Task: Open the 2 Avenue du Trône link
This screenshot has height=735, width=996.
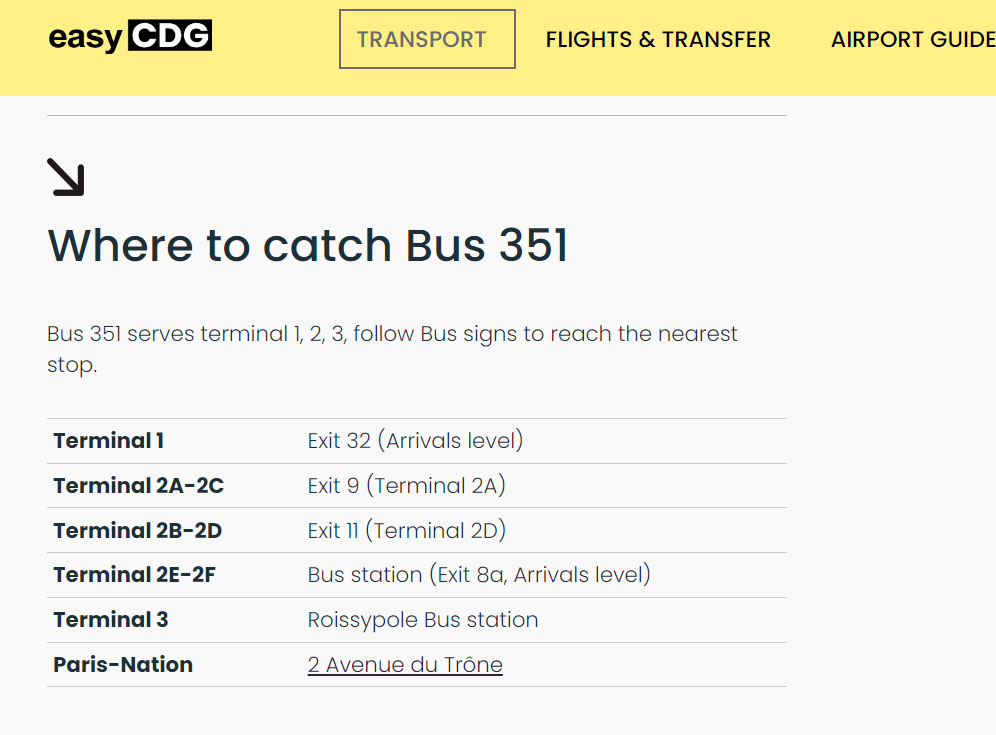Action: (x=405, y=664)
